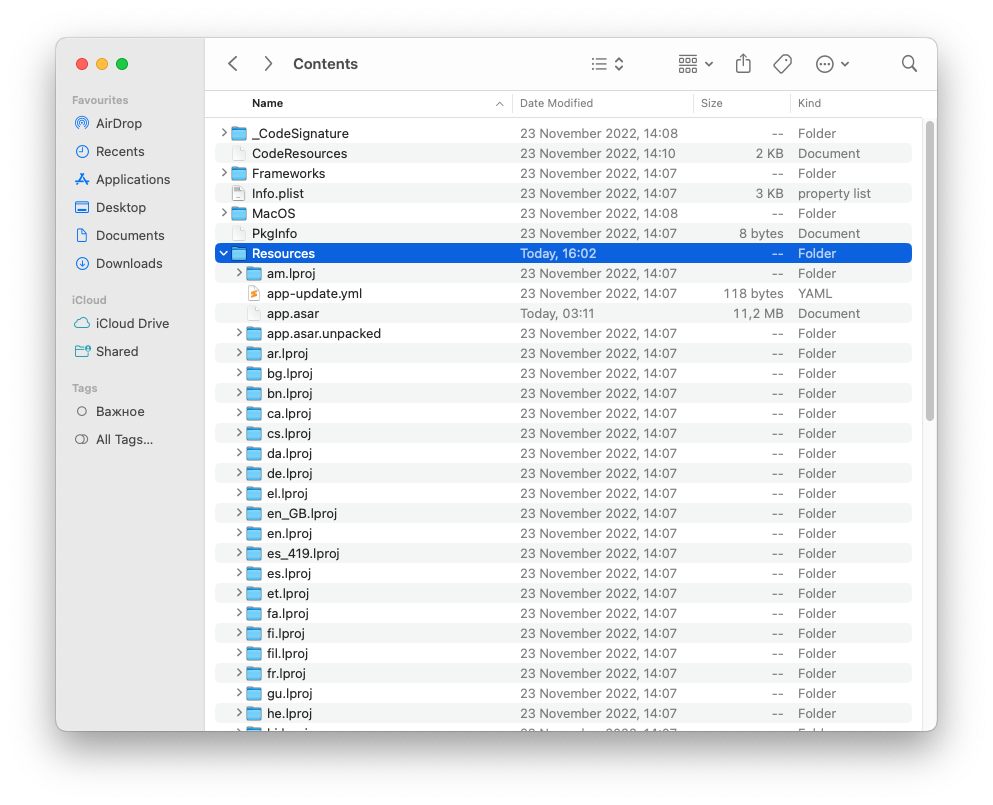This screenshot has height=805, width=993.
Task: Expand the he.lproj folder
Action: point(239,713)
